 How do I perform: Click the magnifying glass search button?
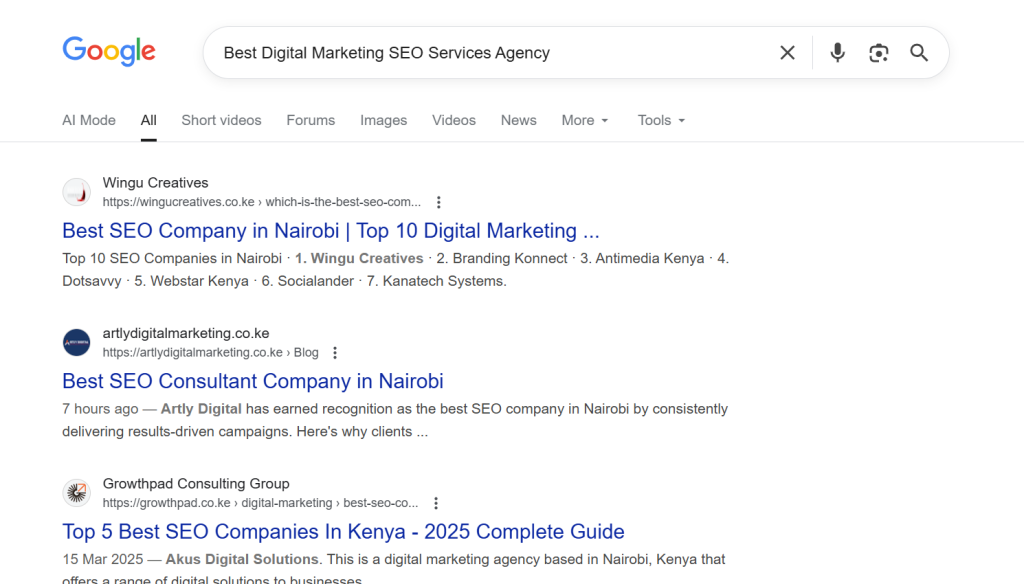[919, 53]
